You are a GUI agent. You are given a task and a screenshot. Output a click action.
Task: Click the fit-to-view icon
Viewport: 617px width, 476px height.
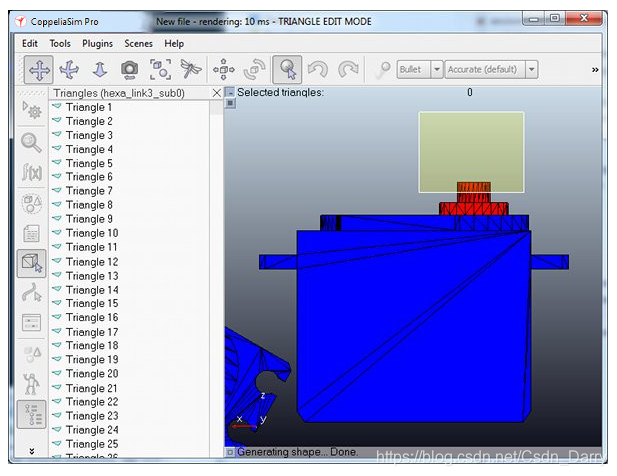click(x=160, y=70)
